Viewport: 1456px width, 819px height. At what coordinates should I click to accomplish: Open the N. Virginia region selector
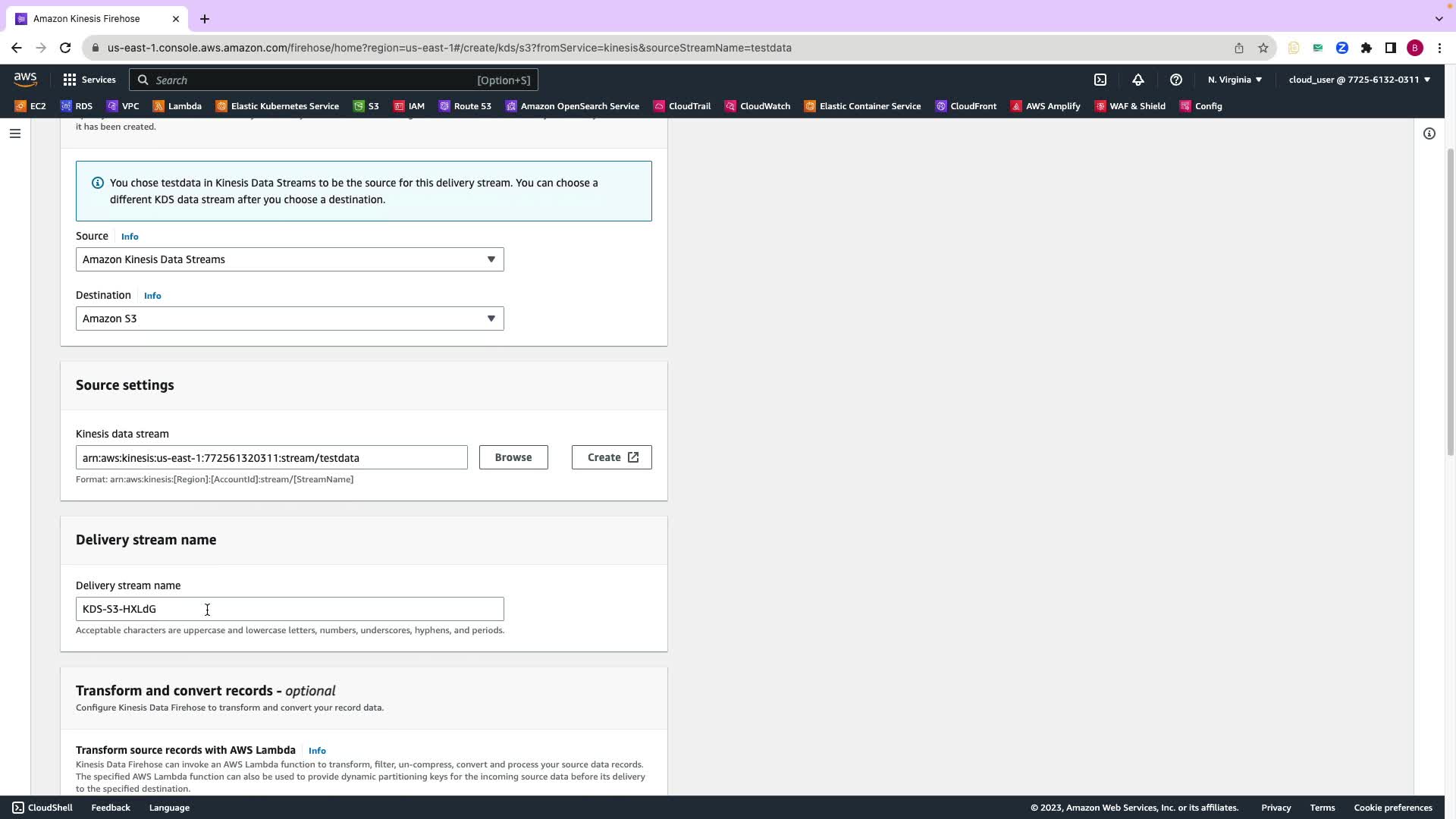1235,80
